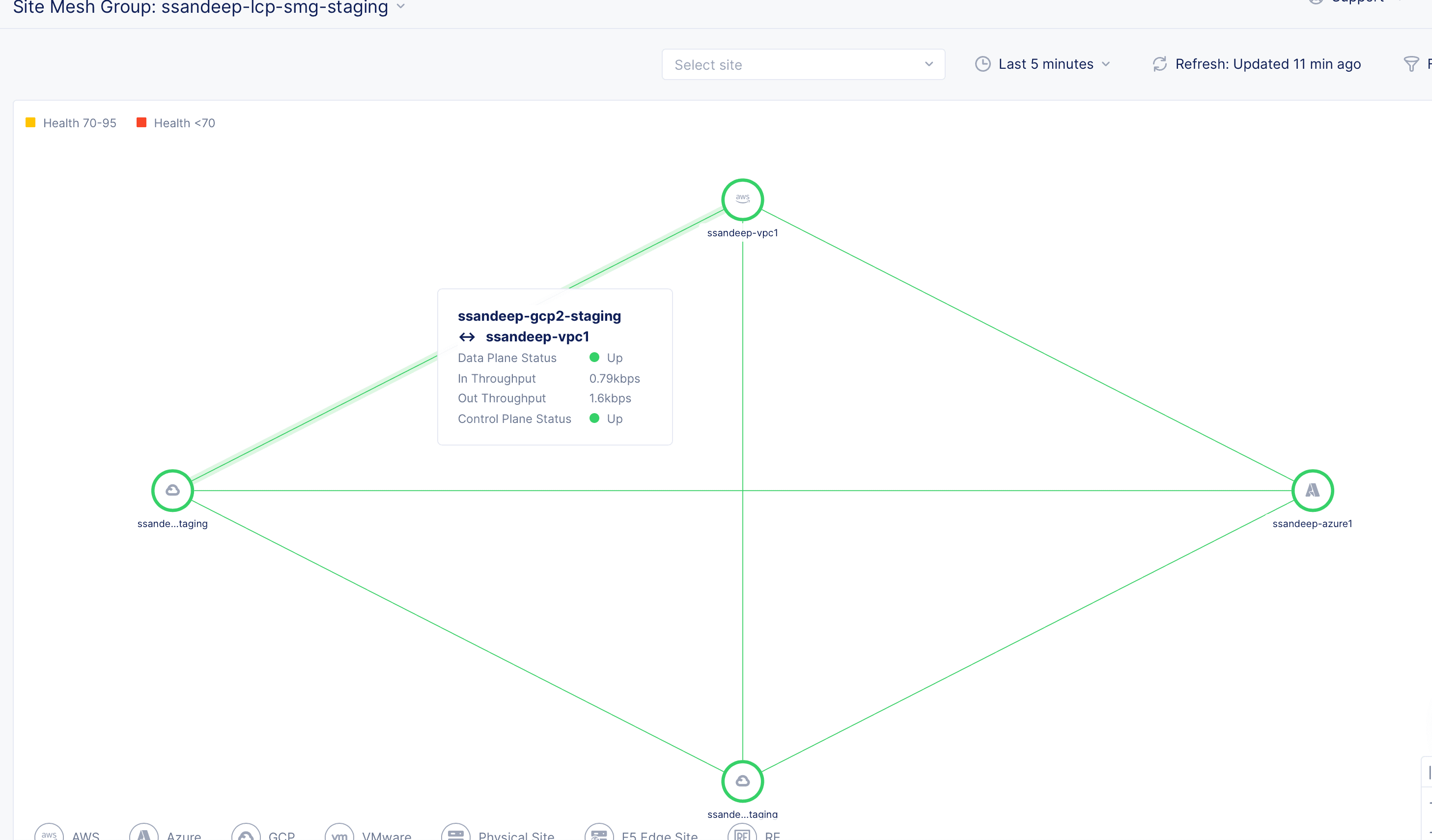1432x840 pixels.
Task: Click the In Throughput 0.79kbps value
Action: point(614,379)
